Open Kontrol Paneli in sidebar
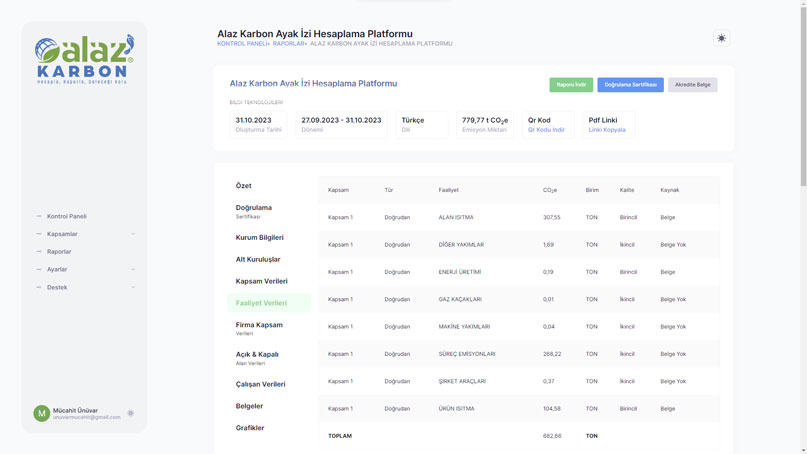 click(x=66, y=216)
